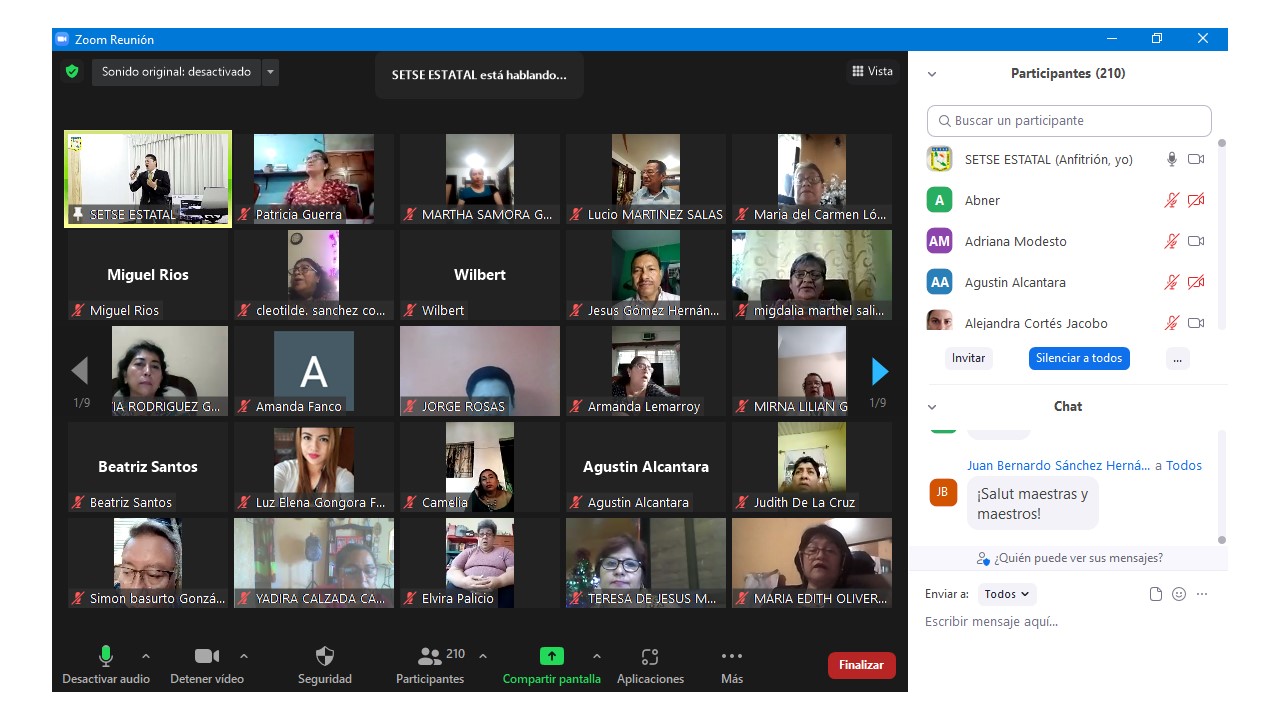1280x720 pixels.
Task: Mute with the Desactivar audio microphone icon
Action: pos(105,656)
